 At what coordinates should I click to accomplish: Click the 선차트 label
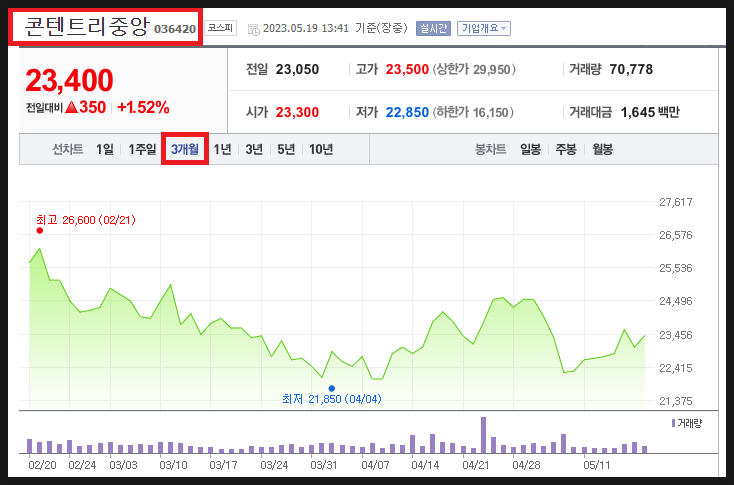tap(67, 149)
